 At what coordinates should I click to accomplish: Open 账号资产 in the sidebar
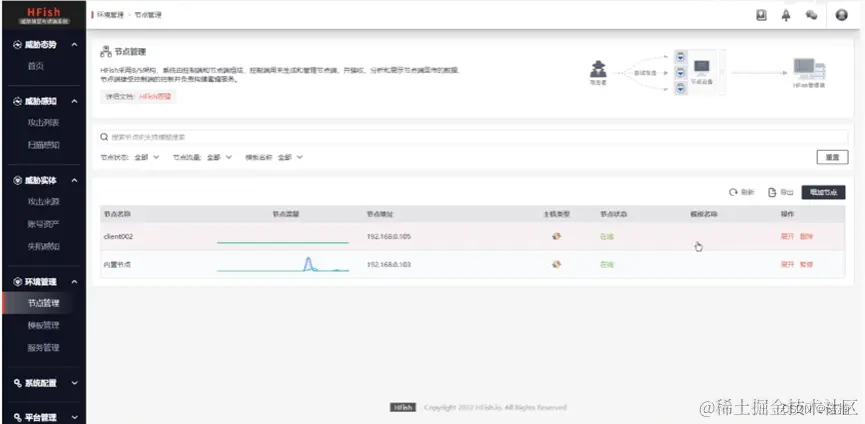(x=43, y=224)
